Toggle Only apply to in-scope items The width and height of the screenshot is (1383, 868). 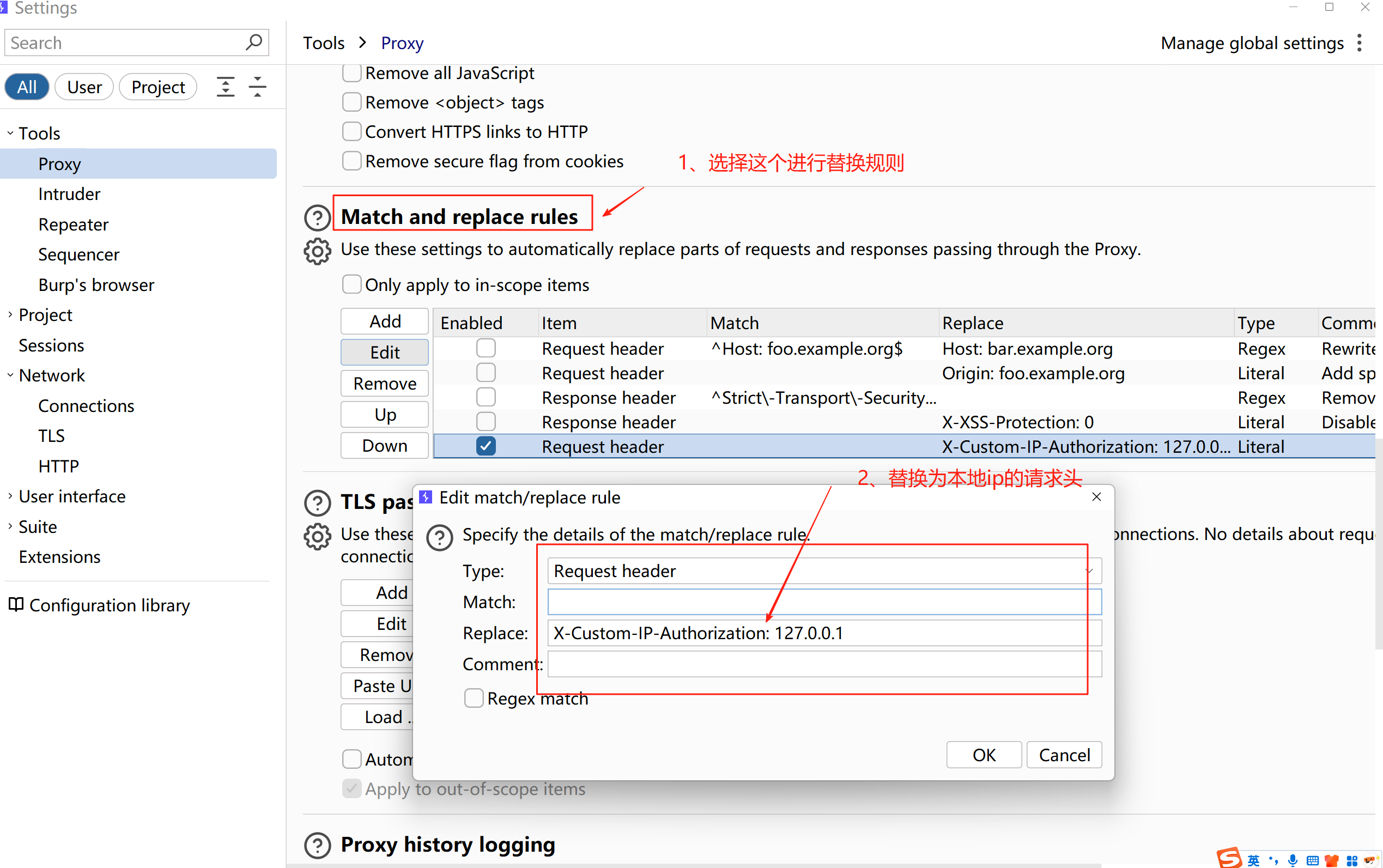click(x=352, y=284)
